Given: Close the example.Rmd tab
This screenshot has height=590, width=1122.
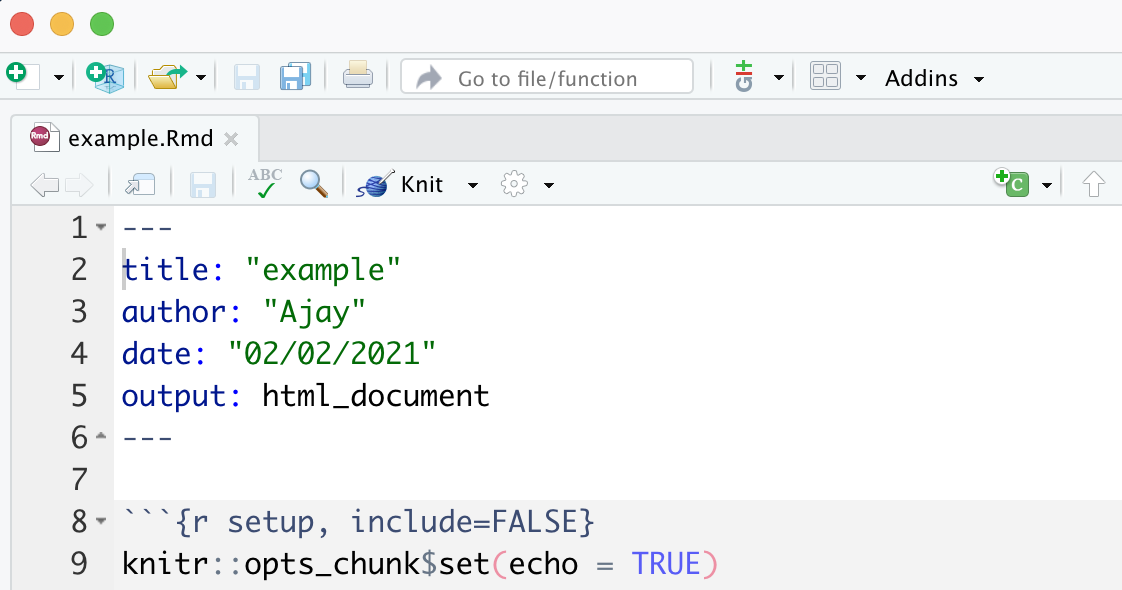Looking at the screenshot, I should (231, 139).
